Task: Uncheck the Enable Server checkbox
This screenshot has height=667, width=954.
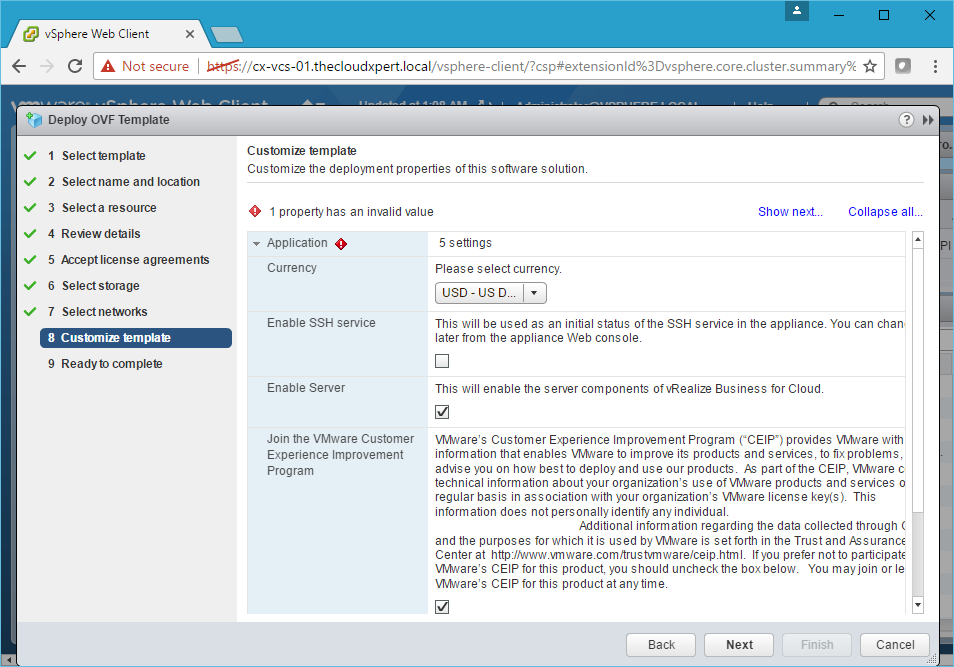Action: click(x=442, y=412)
